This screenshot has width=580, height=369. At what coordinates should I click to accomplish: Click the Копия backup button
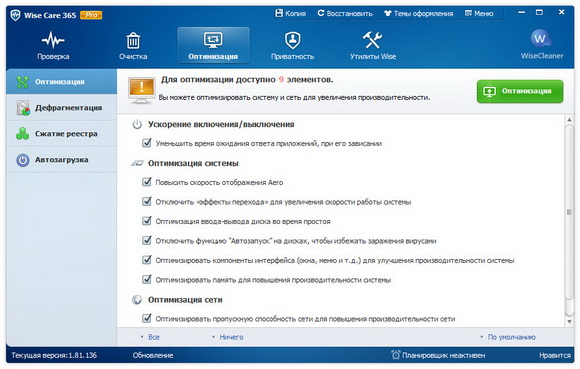[x=291, y=13]
